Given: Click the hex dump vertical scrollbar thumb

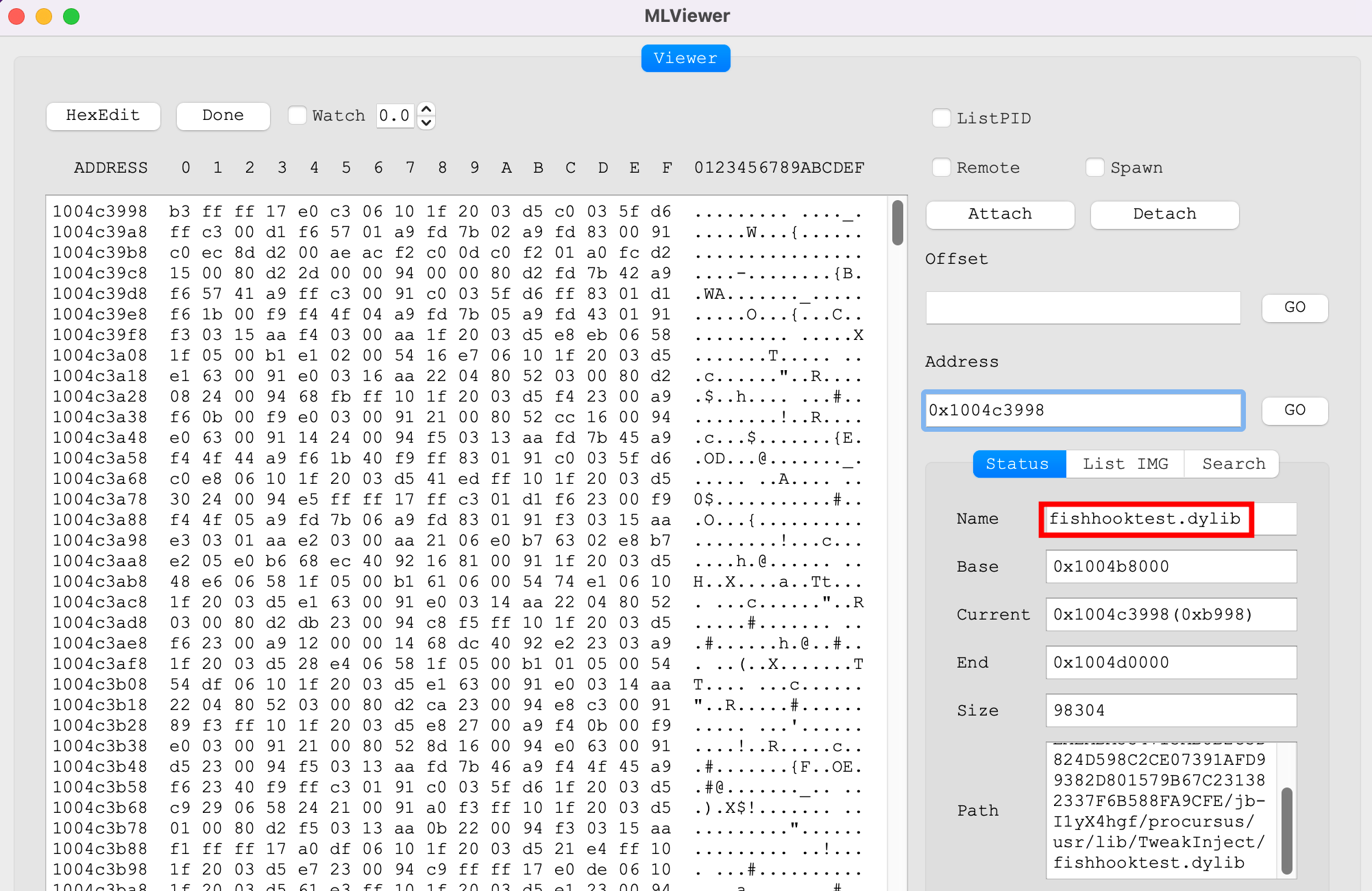Looking at the screenshot, I should coord(897,221).
